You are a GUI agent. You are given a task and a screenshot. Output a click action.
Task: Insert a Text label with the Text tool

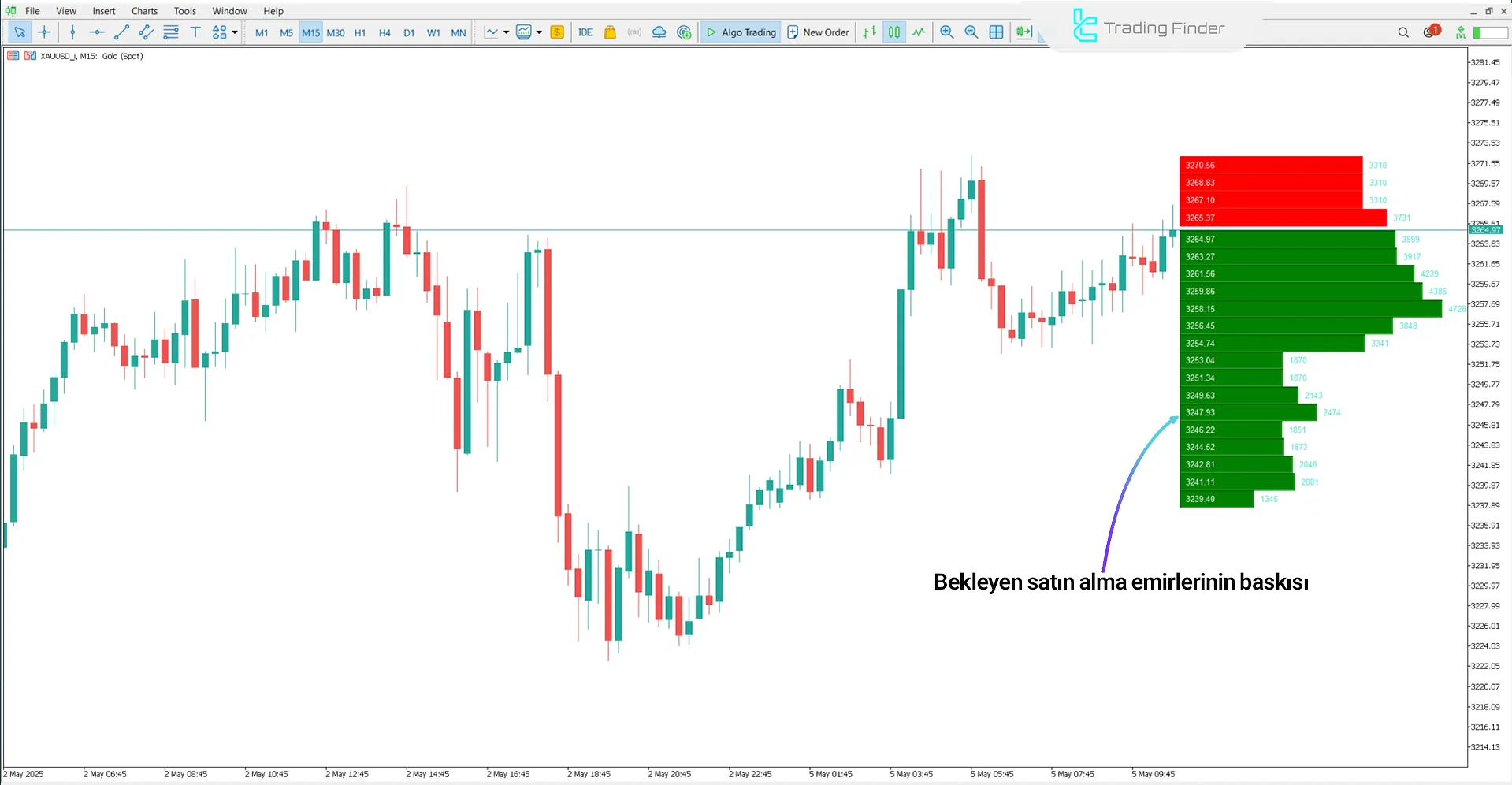coord(195,32)
